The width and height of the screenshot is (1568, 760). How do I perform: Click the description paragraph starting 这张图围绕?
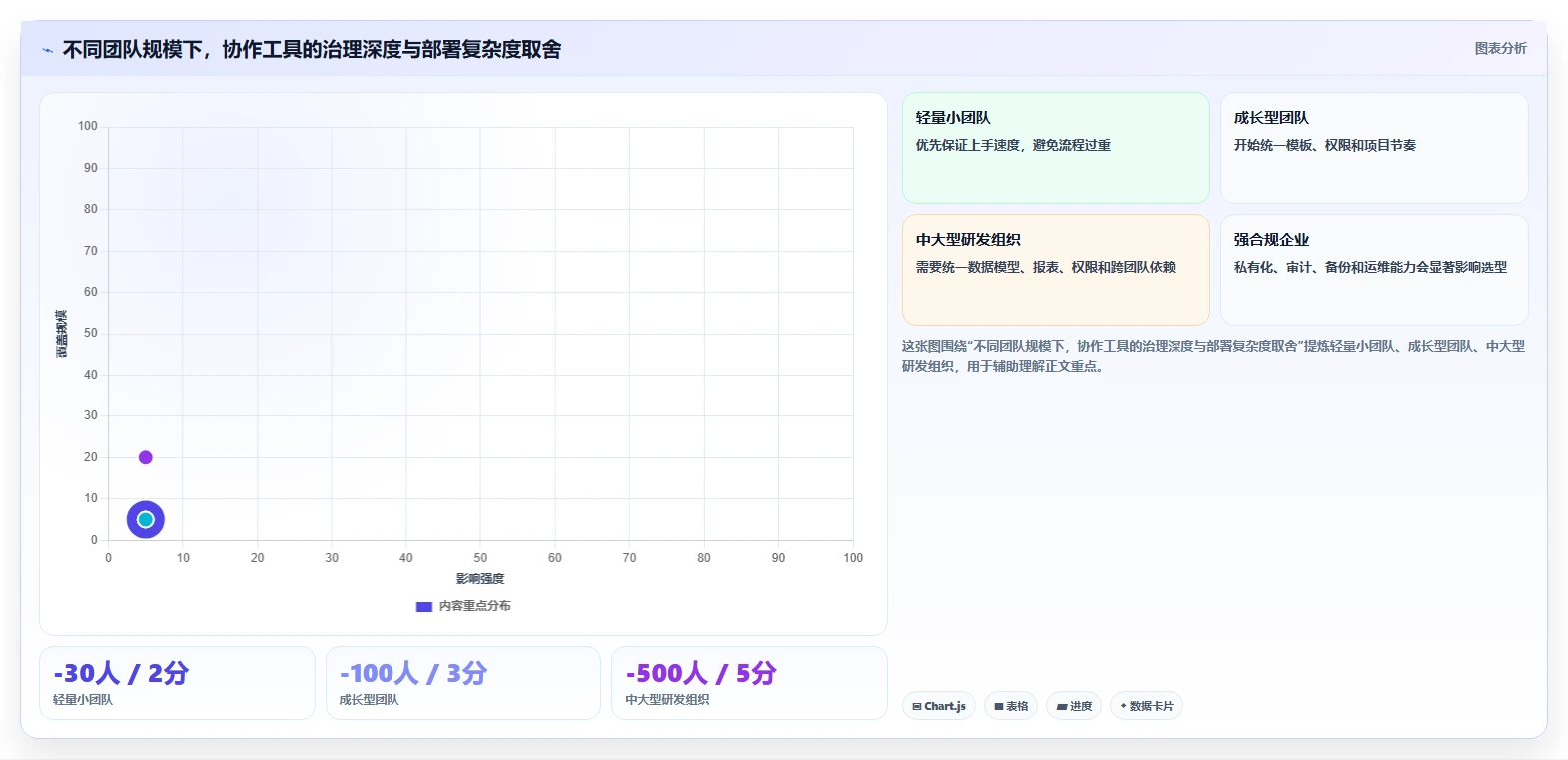click(x=1213, y=356)
